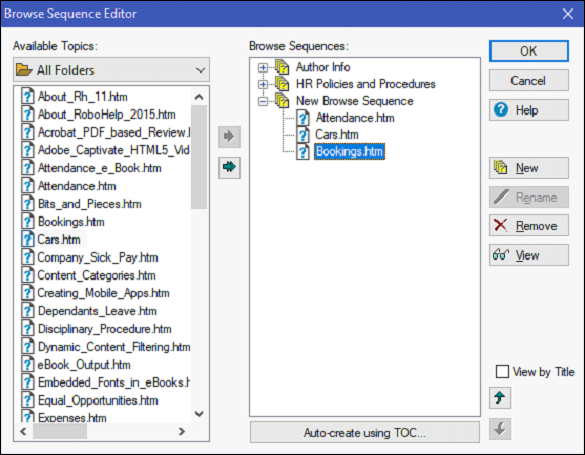585x455 pixels.
Task: Click the double green arrow add button
Action: (x=229, y=167)
